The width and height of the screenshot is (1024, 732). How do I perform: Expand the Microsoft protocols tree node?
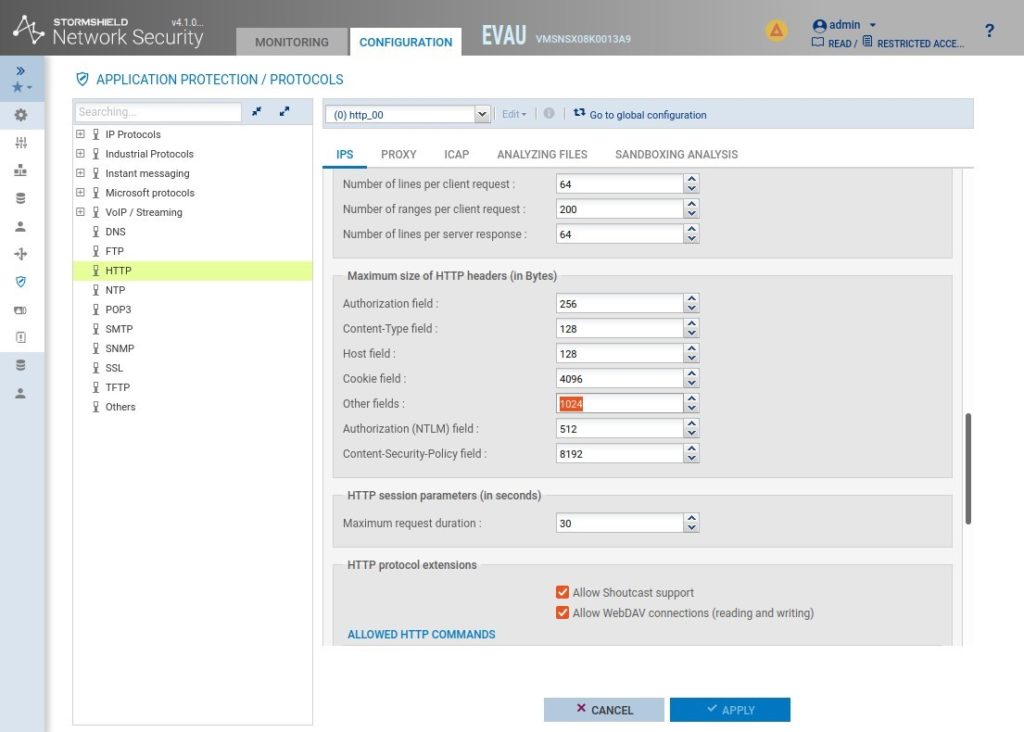click(81, 193)
